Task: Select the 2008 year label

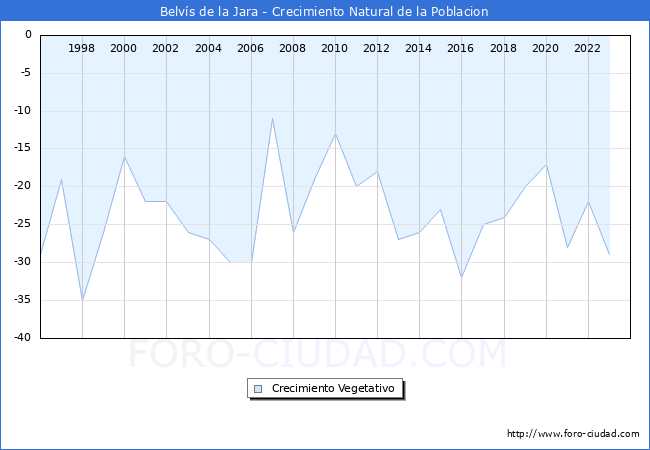Action: click(x=292, y=48)
